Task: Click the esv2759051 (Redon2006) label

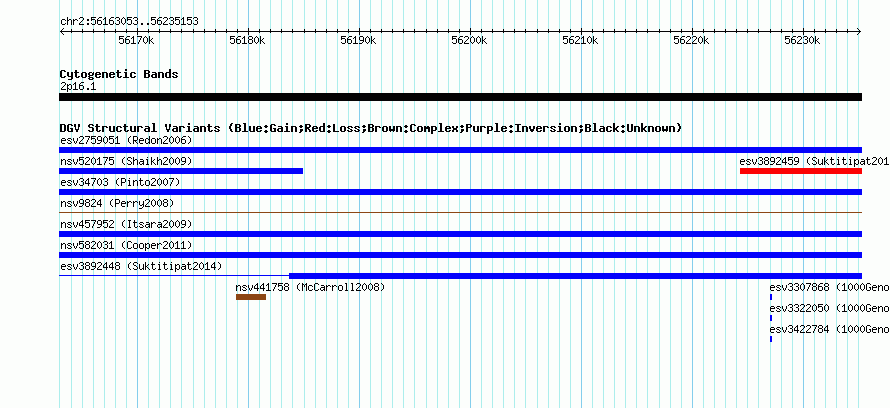Action: [126, 140]
